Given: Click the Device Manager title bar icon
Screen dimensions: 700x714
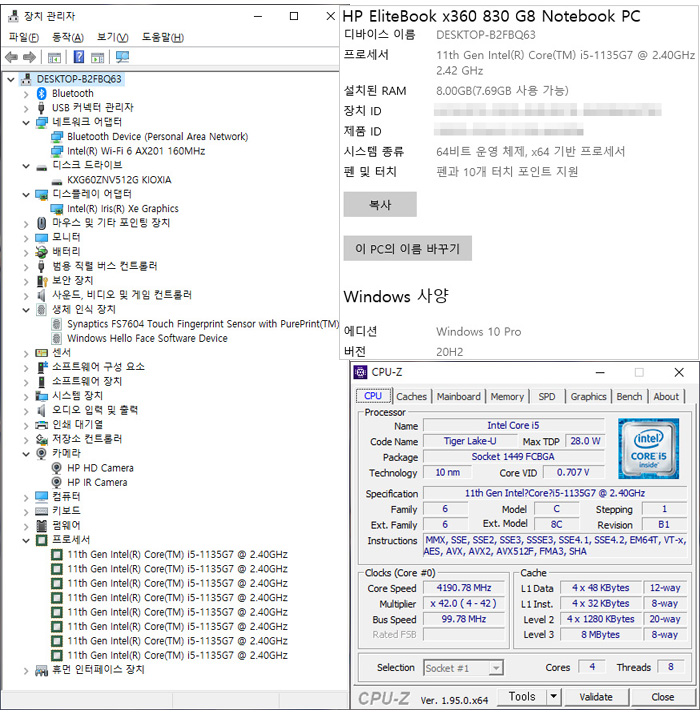Looking at the screenshot, I should pyautogui.click(x=13, y=16).
